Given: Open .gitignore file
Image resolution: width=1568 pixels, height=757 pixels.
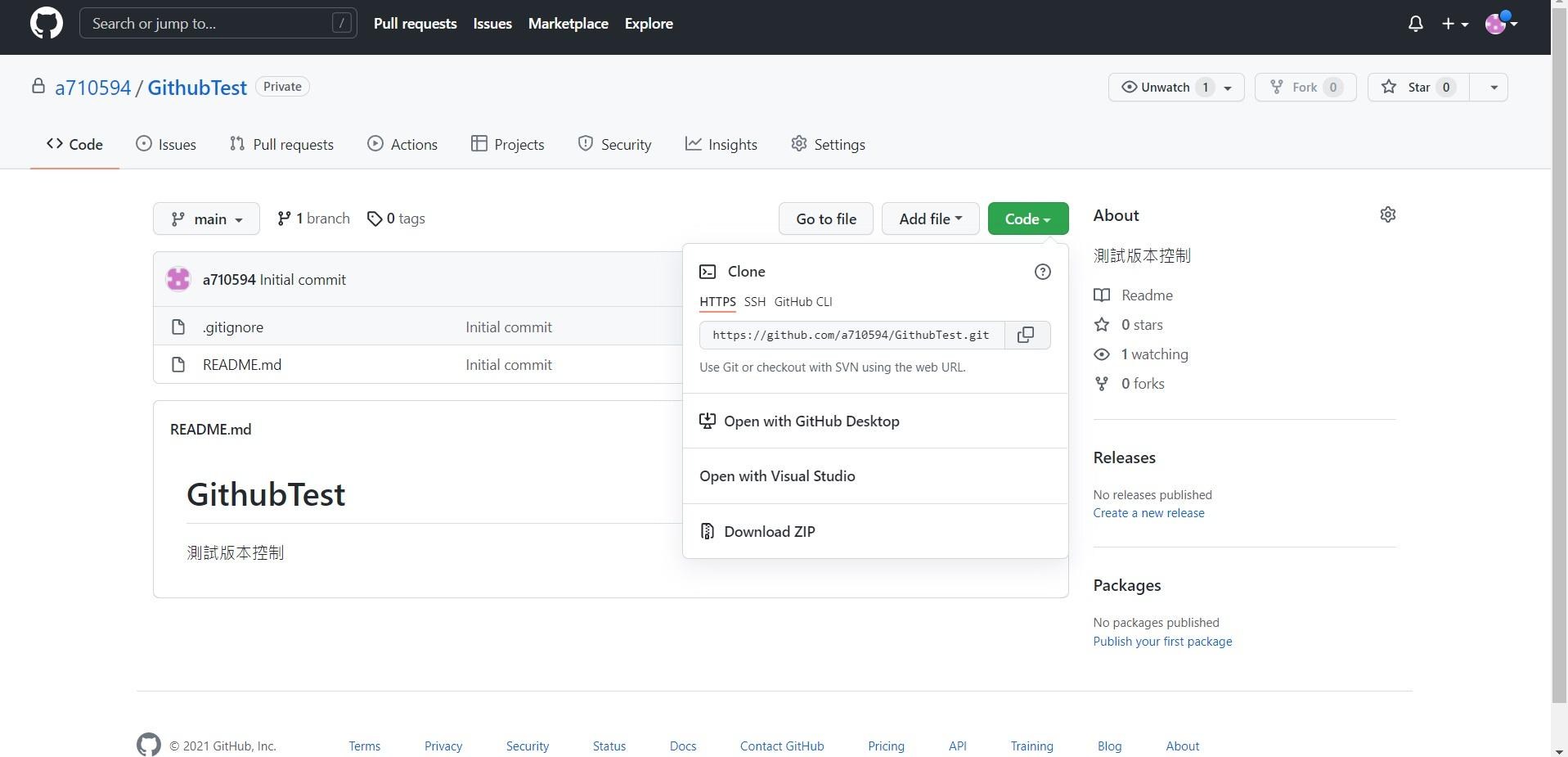Looking at the screenshot, I should tap(233, 327).
